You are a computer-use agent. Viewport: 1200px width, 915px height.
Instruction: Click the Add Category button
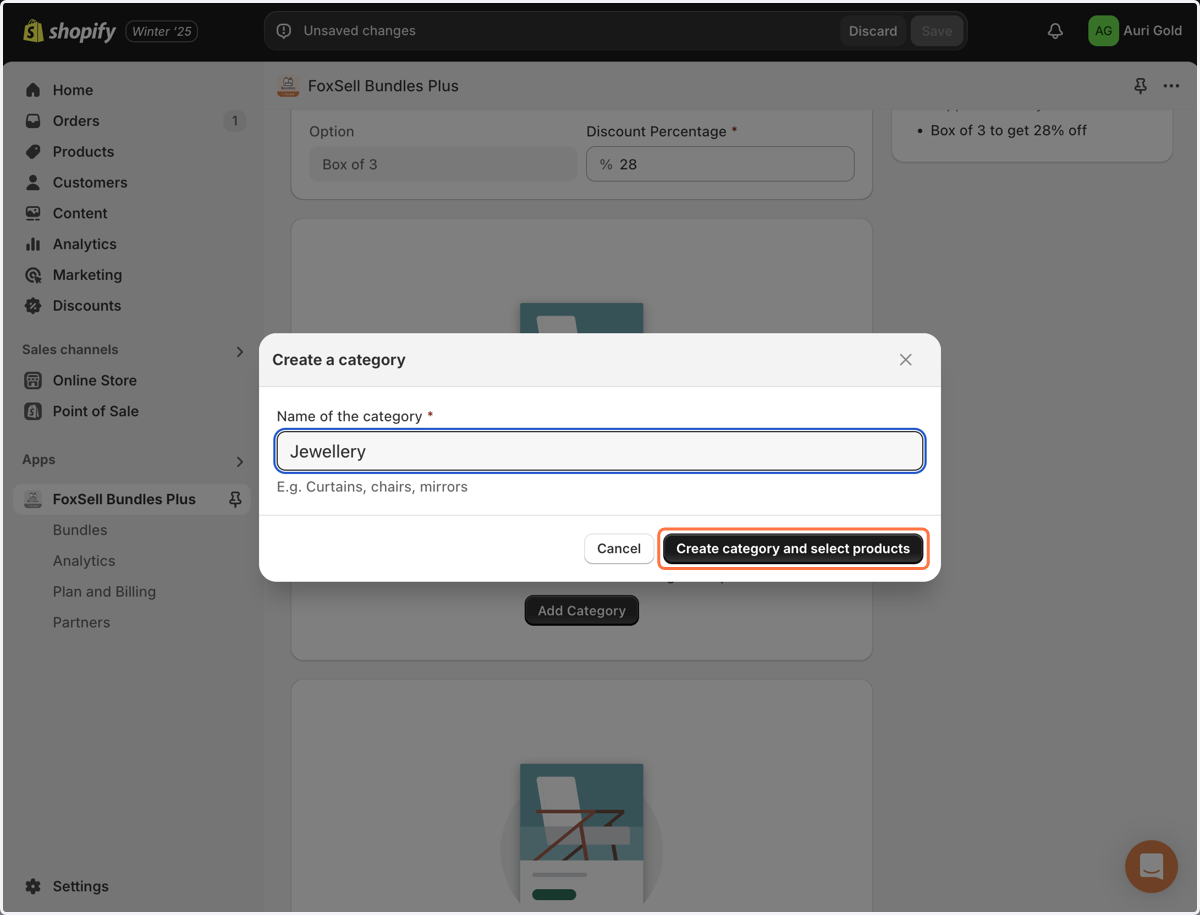pyautogui.click(x=581, y=611)
